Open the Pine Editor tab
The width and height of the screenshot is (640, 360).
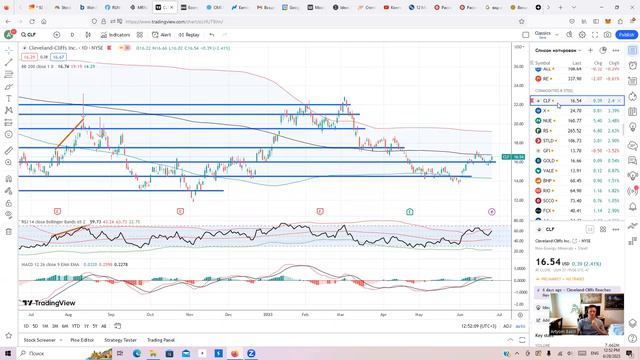[x=82, y=340]
